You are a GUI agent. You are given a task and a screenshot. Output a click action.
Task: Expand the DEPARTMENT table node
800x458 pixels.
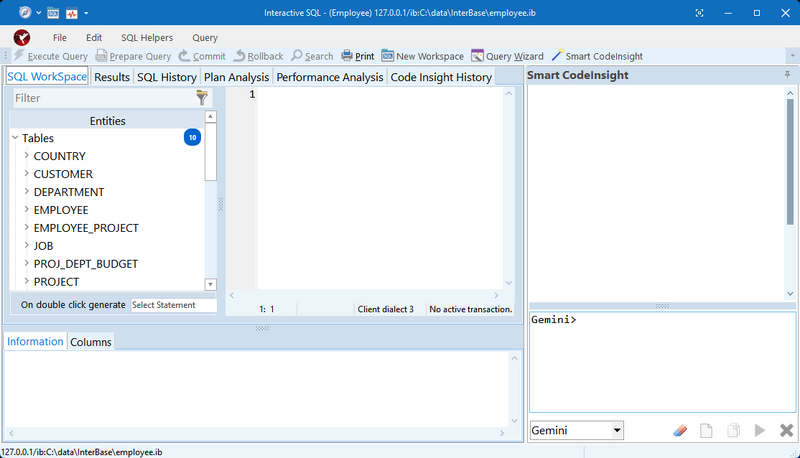27,191
